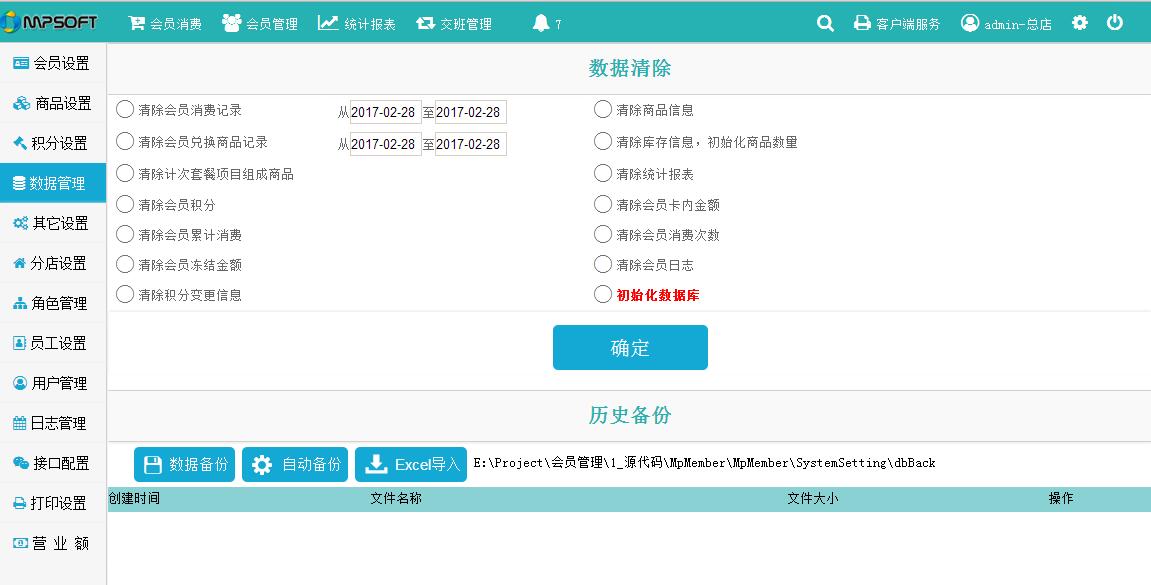Go to 积分设置 sidebar item
Viewport: 1151px width, 585px height.
(x=53, y=143)
